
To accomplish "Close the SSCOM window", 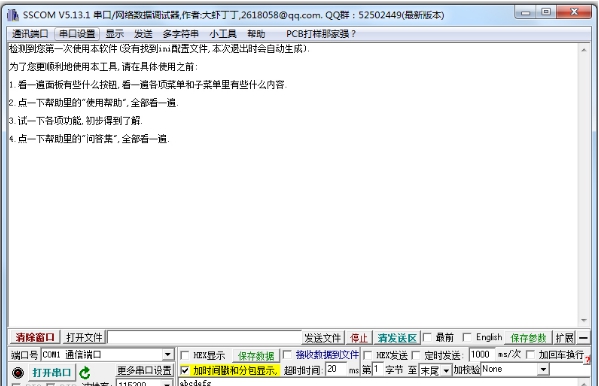I will (x=574, y=12).
